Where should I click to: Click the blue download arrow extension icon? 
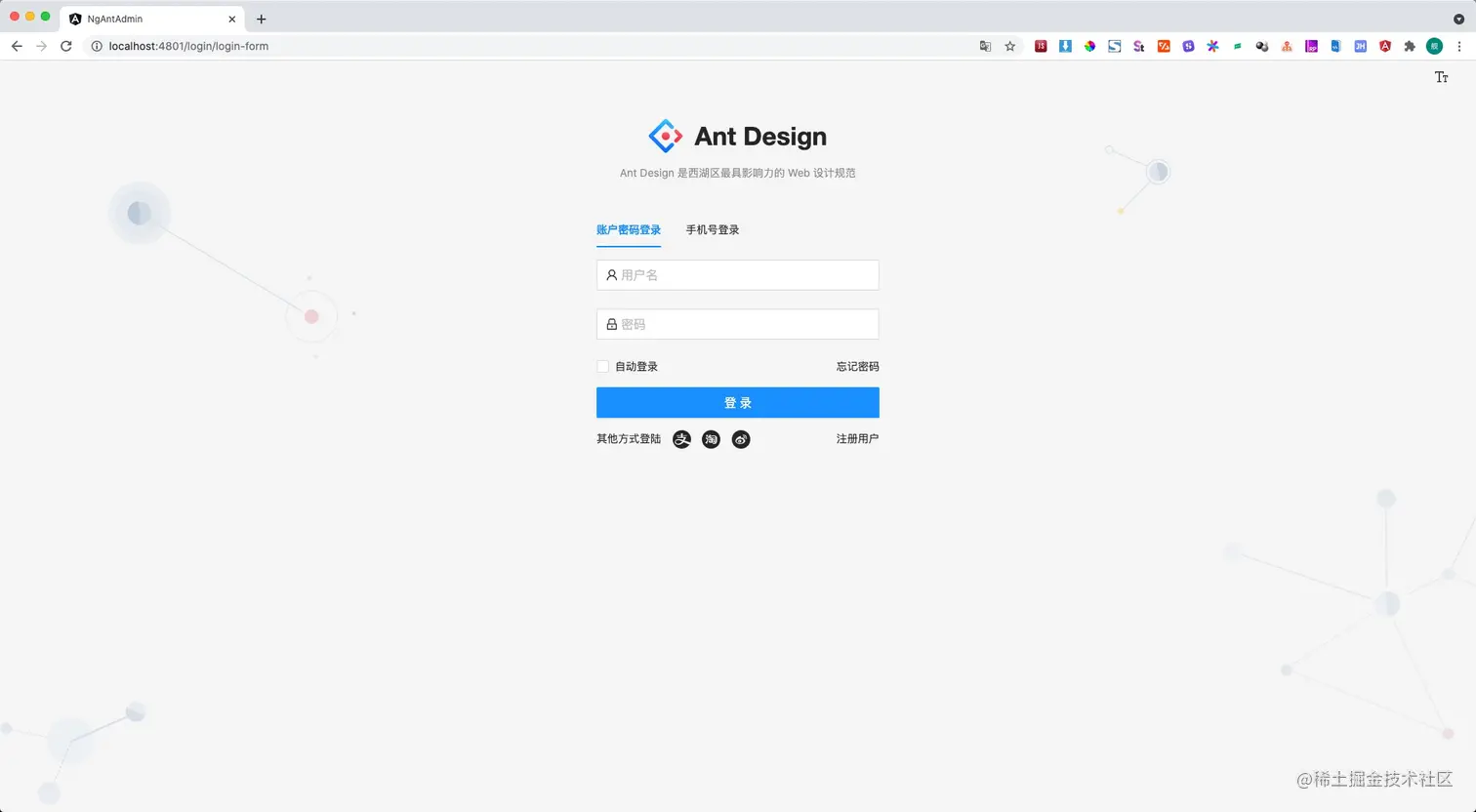pyautogui.click(x=1065, y=46)
